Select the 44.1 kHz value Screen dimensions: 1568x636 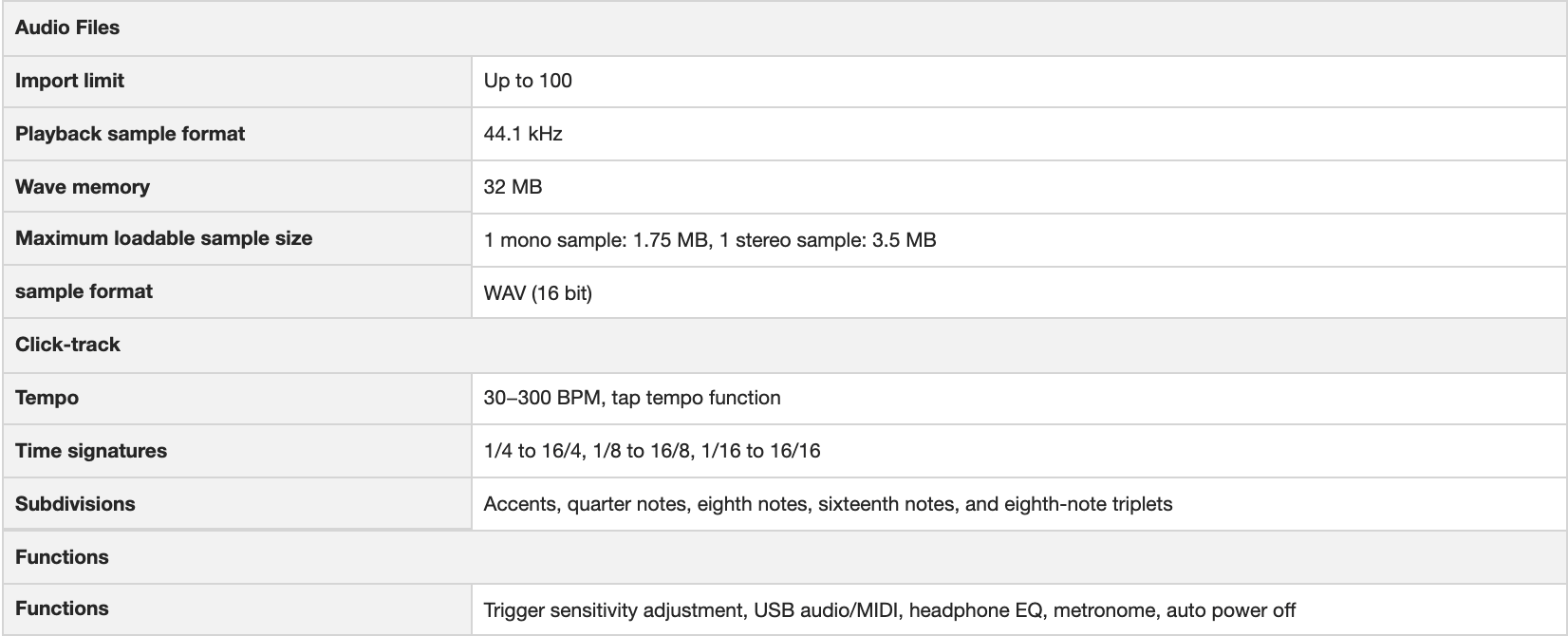pos(523,134)
